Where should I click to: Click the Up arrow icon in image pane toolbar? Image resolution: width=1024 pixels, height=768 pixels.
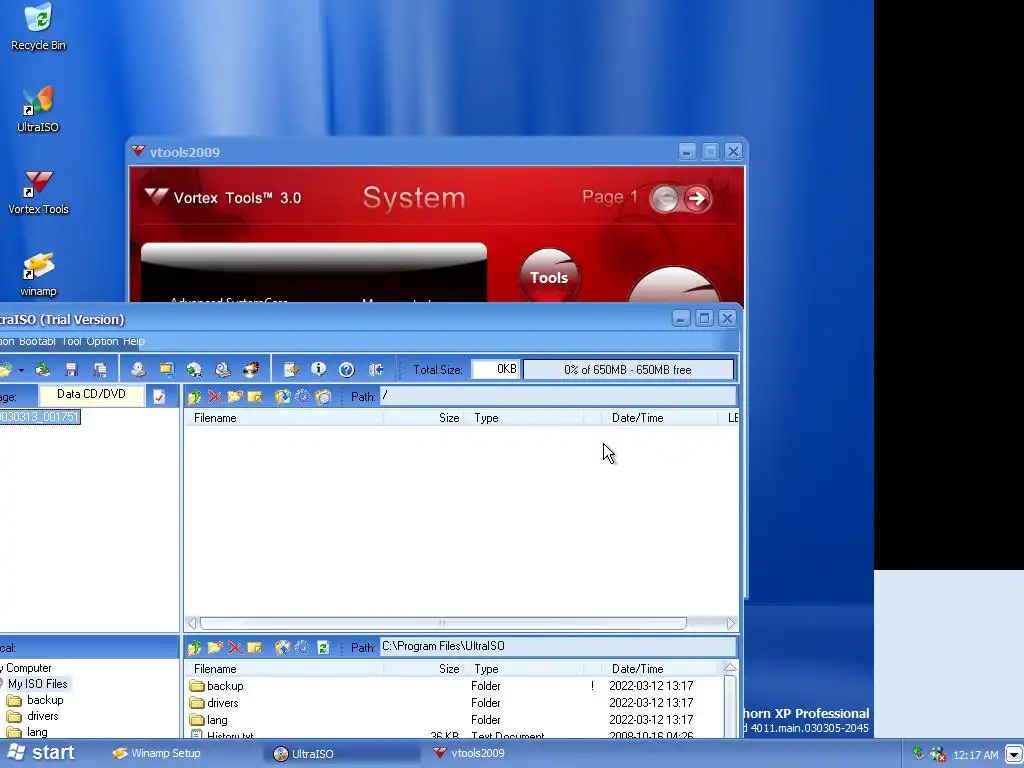195,396
